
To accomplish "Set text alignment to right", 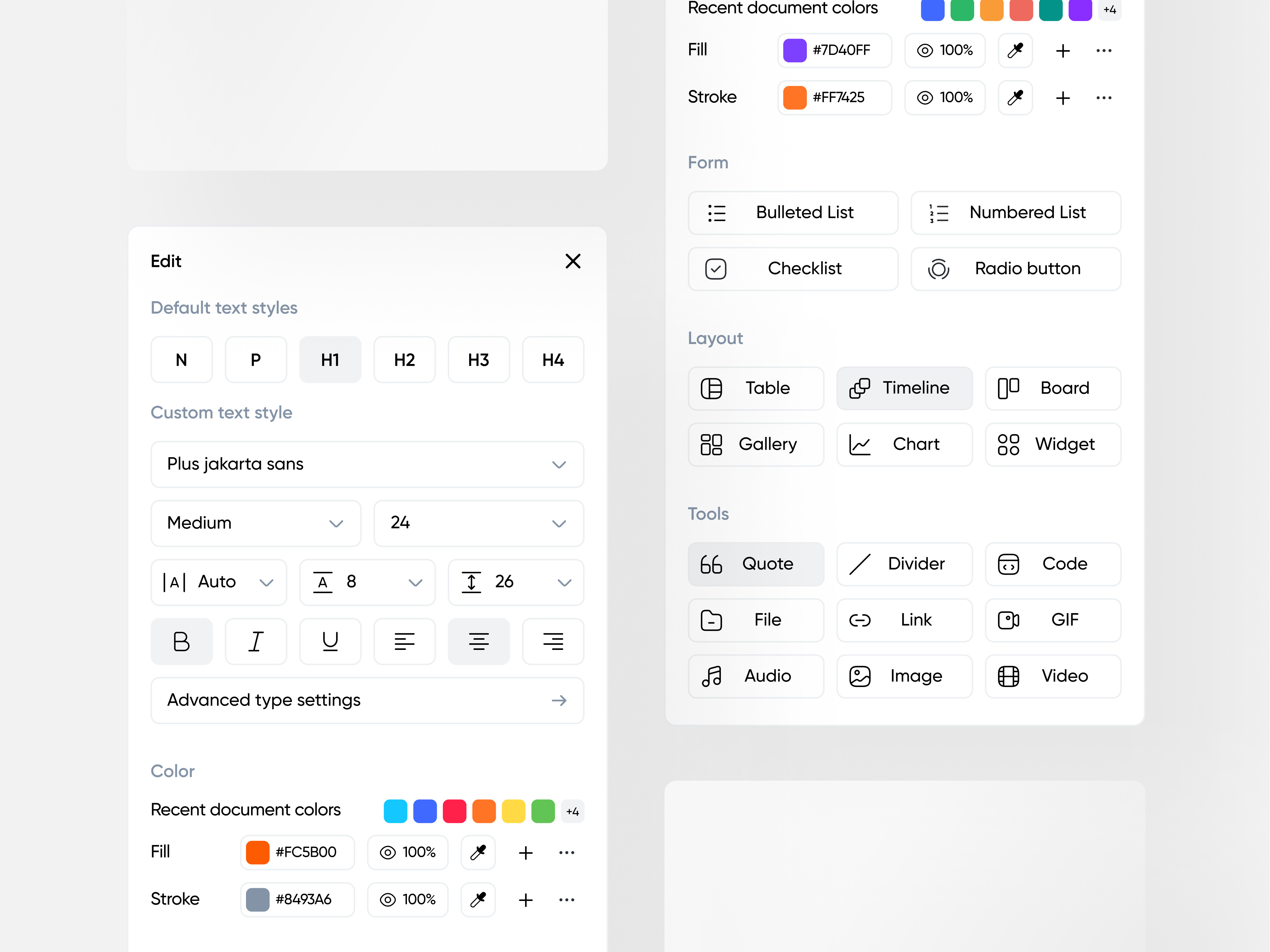I will pyautogui.click(x=553, y=641).
